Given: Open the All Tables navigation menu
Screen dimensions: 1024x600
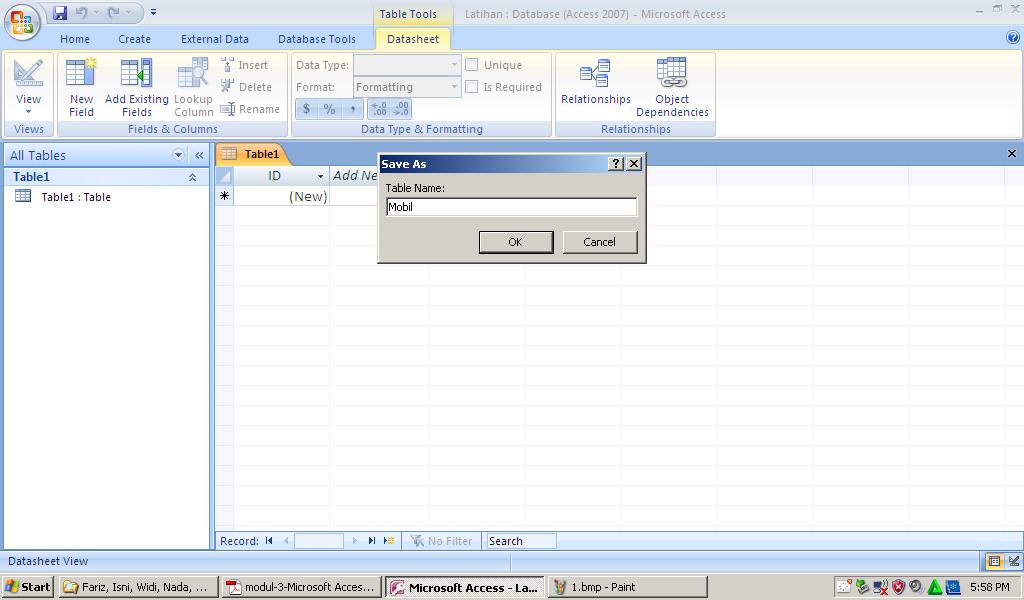Looking at the screenshot, I should 178,155.
